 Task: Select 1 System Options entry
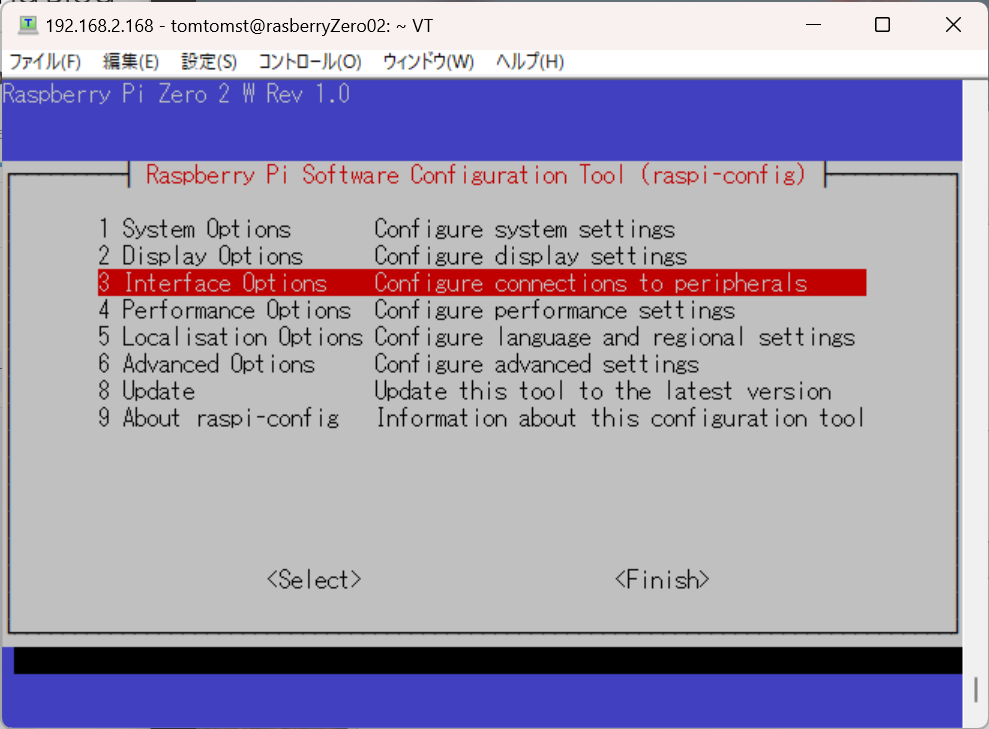click(x=482, y=229)
